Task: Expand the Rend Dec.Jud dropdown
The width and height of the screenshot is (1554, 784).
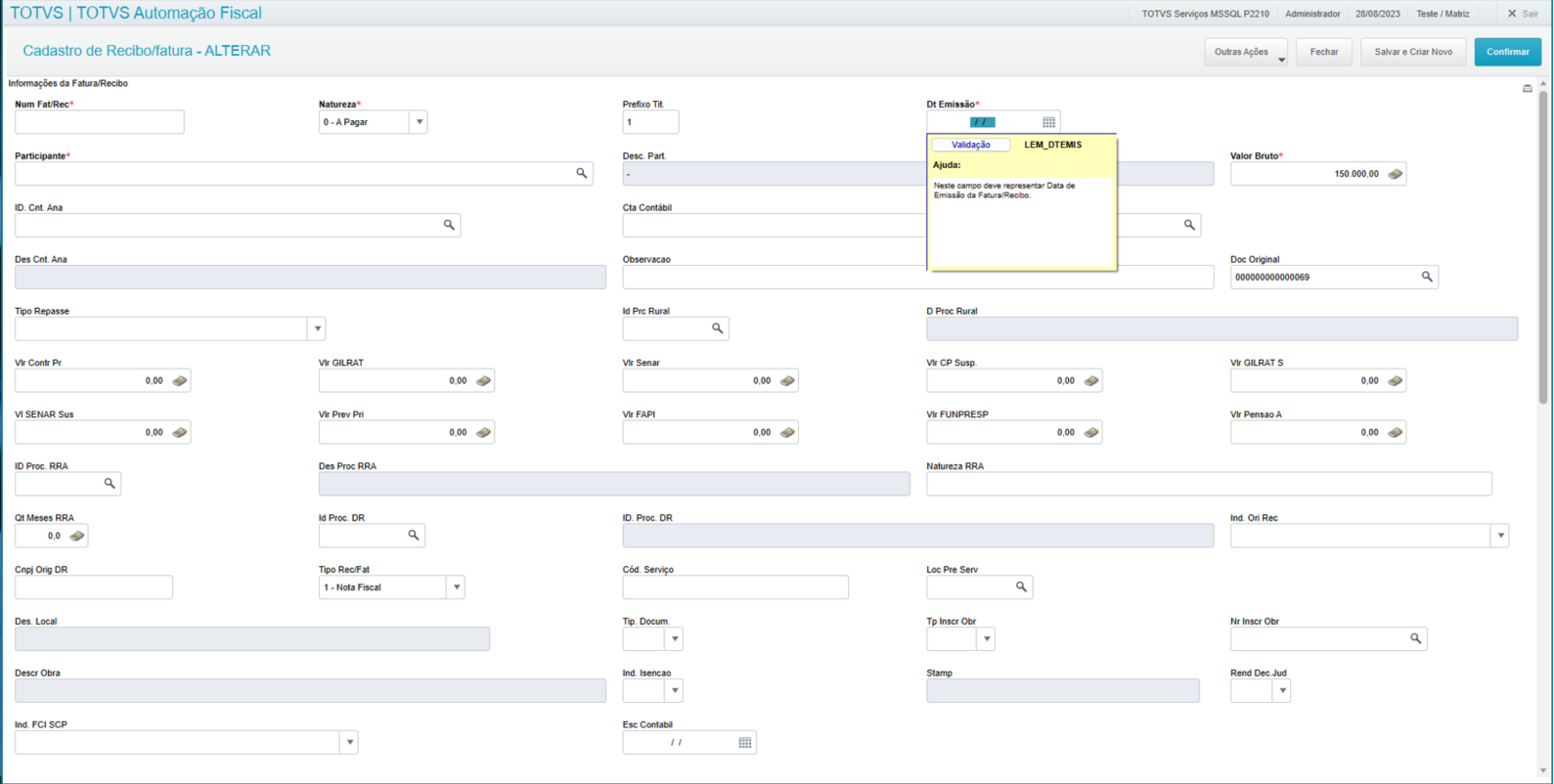Action: pos(1282,690)
